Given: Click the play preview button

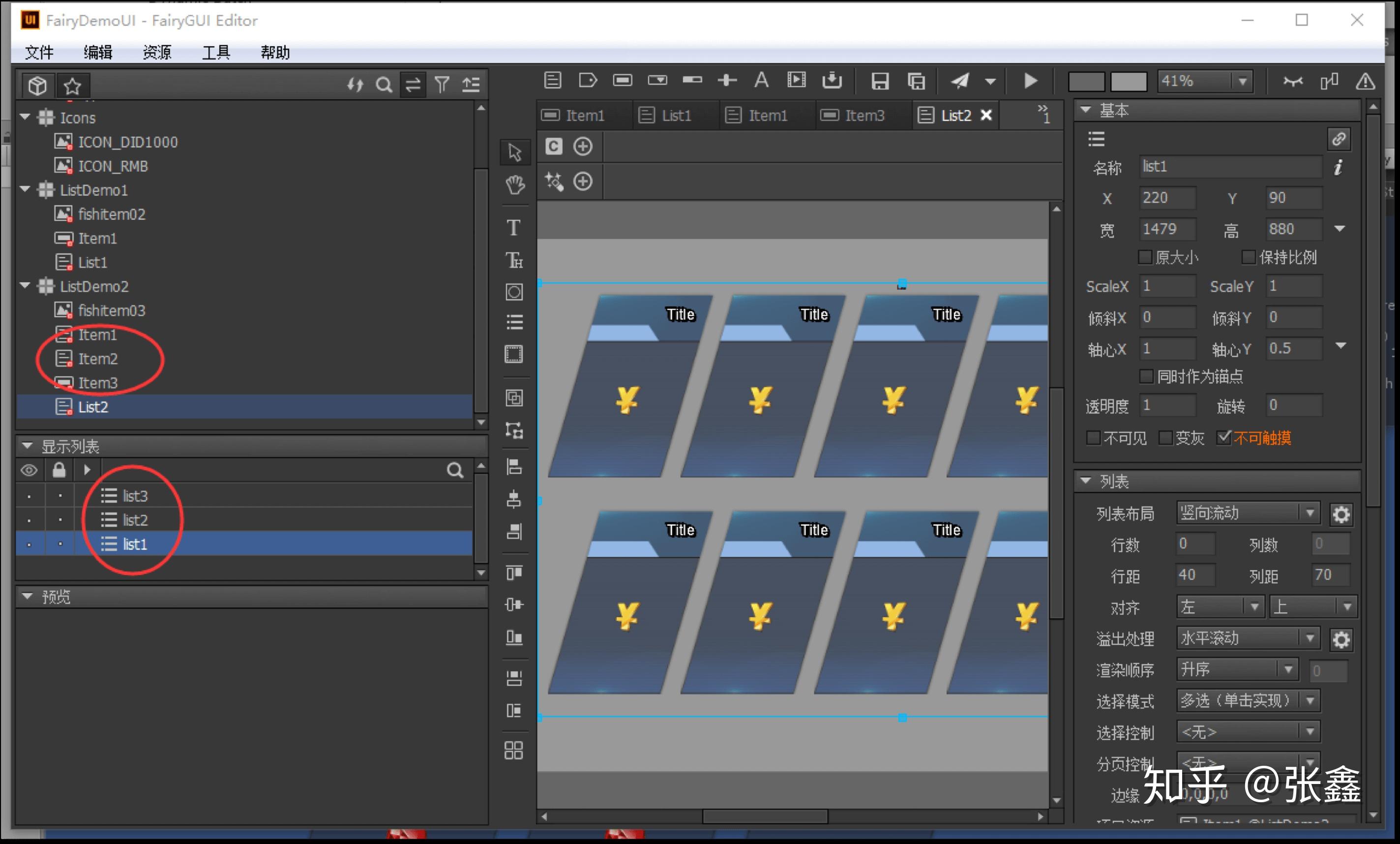Looking at the screenshot, I should point(1030,81).
